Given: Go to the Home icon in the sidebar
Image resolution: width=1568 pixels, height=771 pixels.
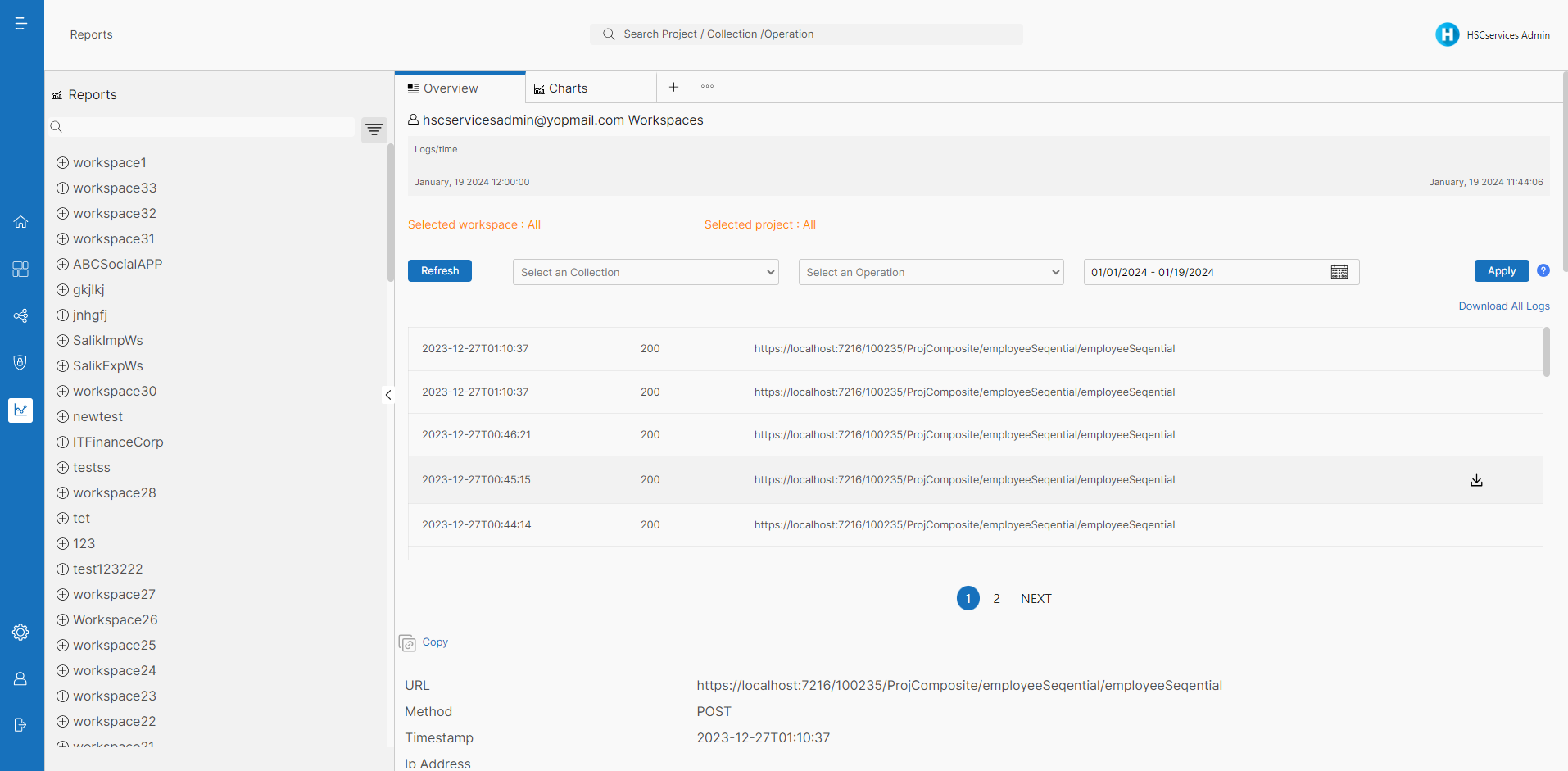Looking at the screenshot, I should [21, 222].
